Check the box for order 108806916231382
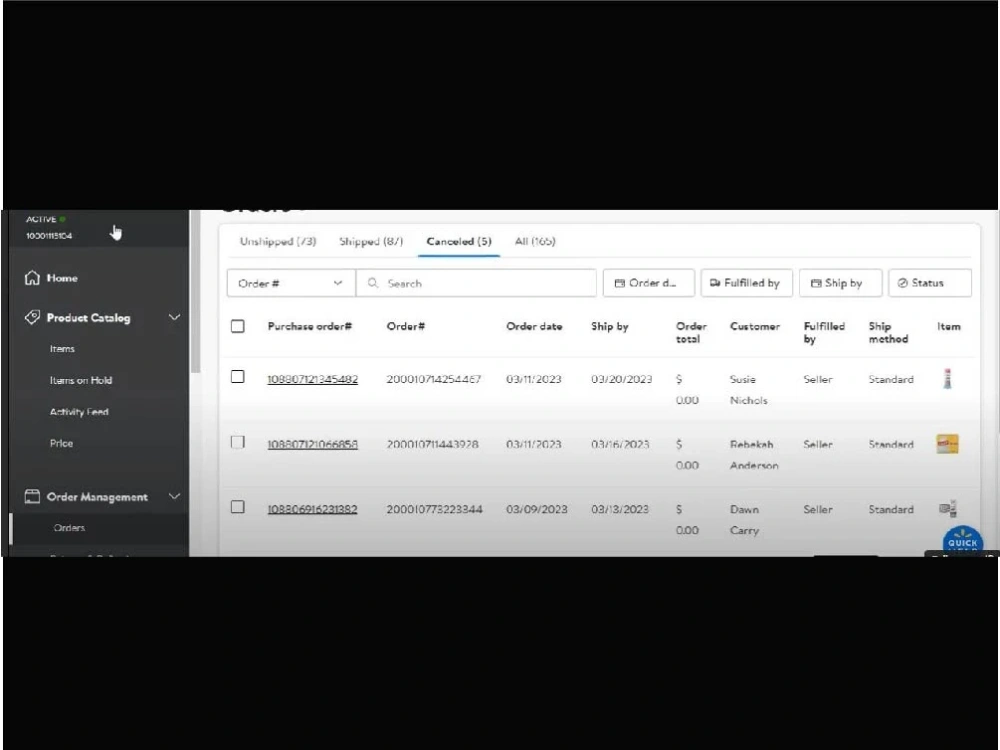This screenshot has height=750, width=1000. coord(238,506)
